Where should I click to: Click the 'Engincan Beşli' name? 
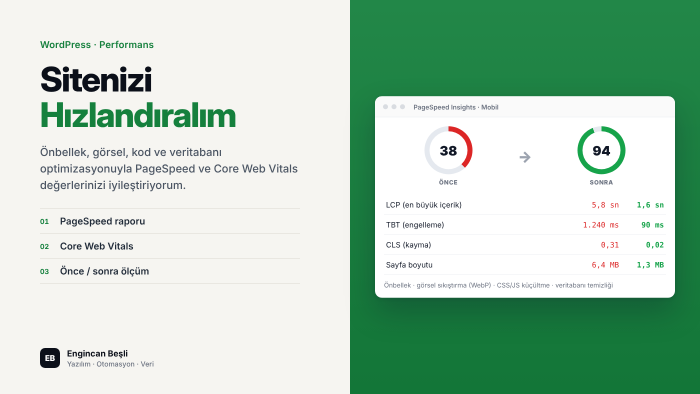tap(97, 353)
